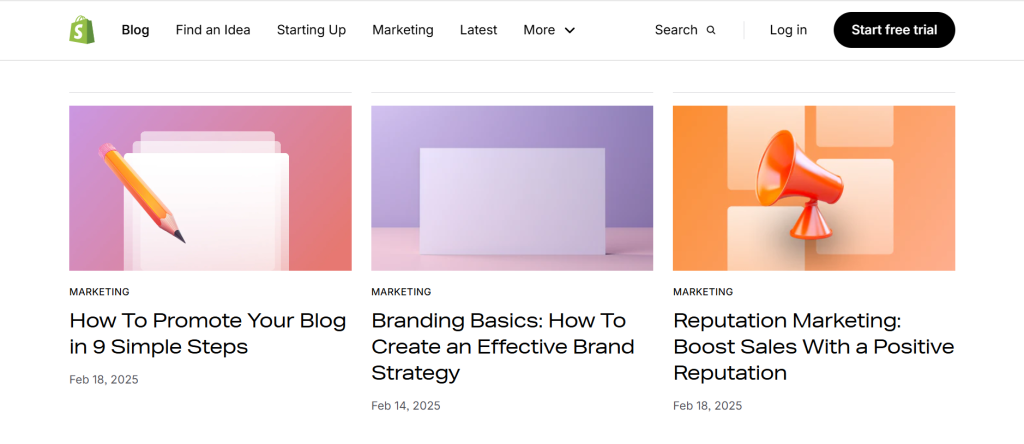Open the pencil and paper article thumbnail
Image resolution: width=1024 pixels, height=444 pixels.
click(x=210, y=188)
